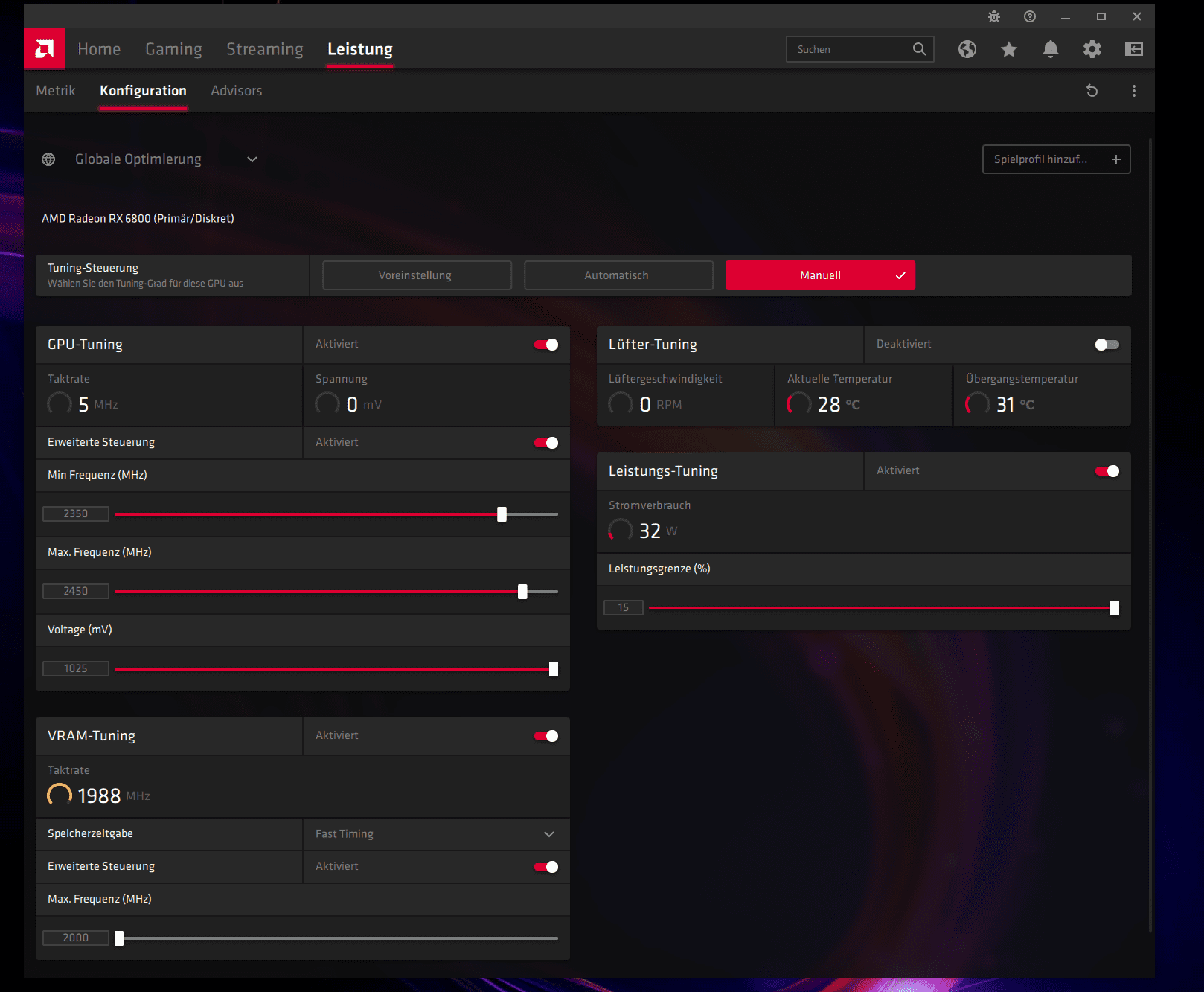
Task: Open the help question mark icon
Action: point(1030,16)
